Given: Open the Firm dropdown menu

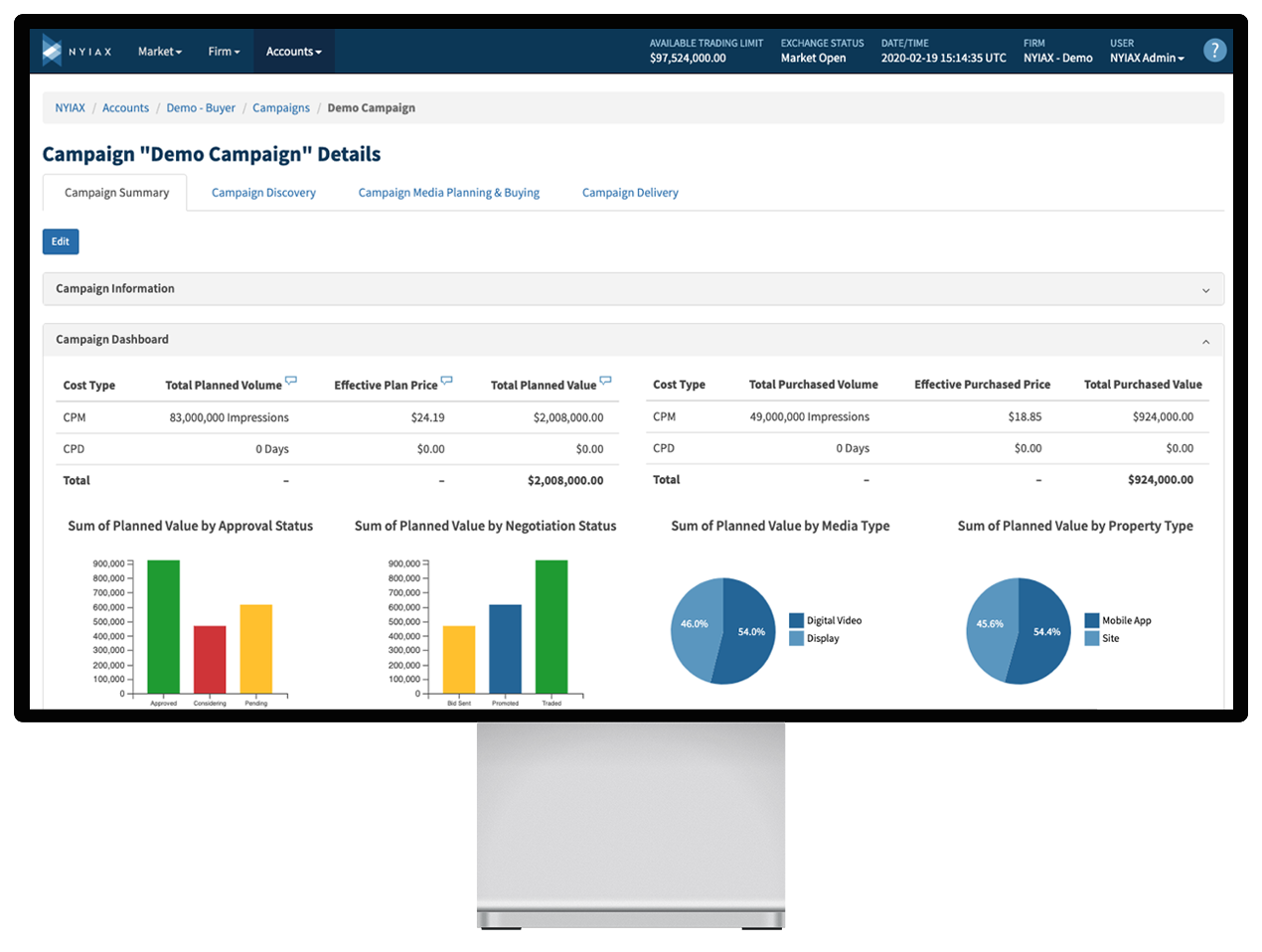Looking at the screenshot, I should pos(225,52).
